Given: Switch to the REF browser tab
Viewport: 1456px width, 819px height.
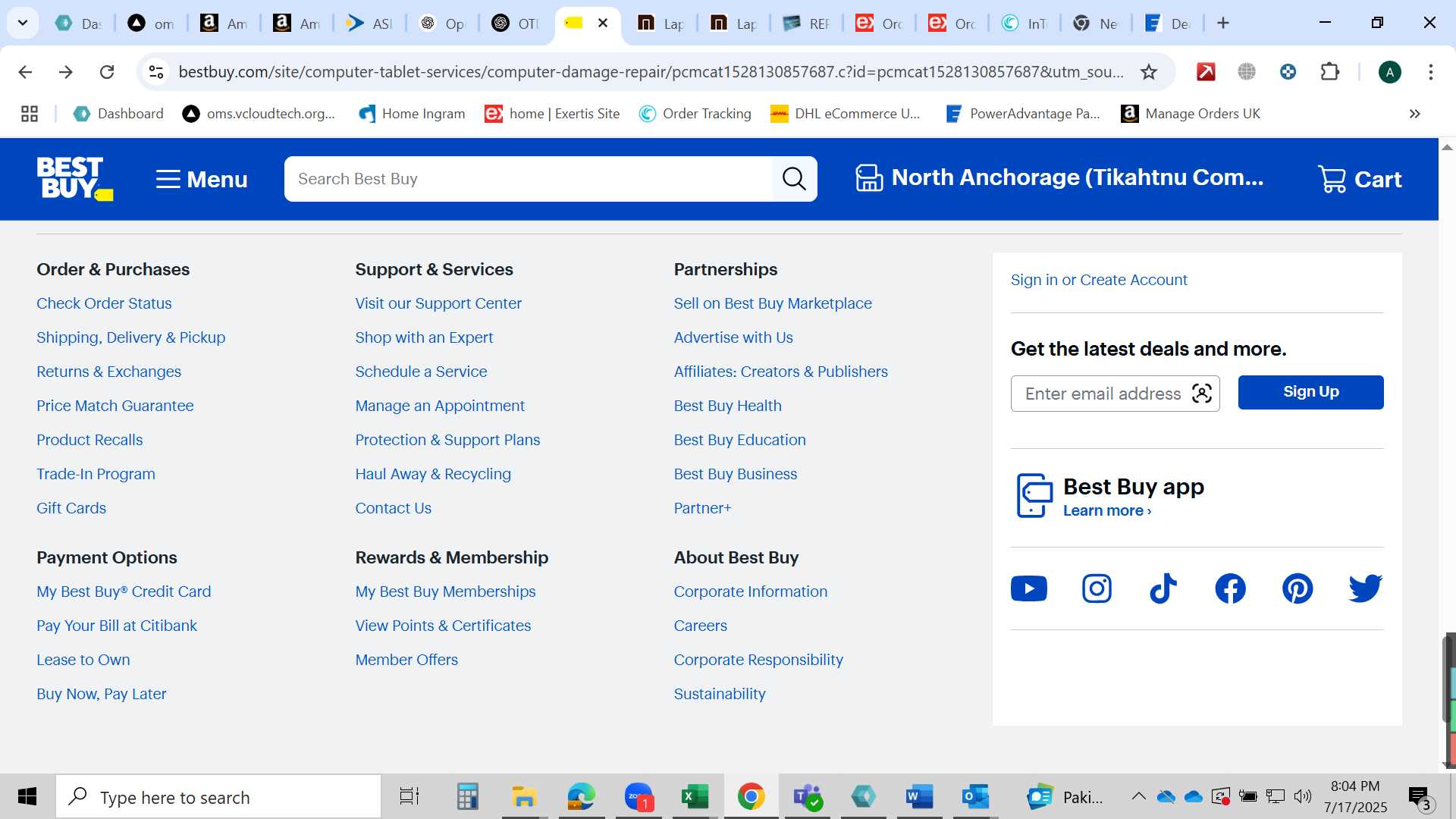Looking at the screenshot, I should 807,24.
